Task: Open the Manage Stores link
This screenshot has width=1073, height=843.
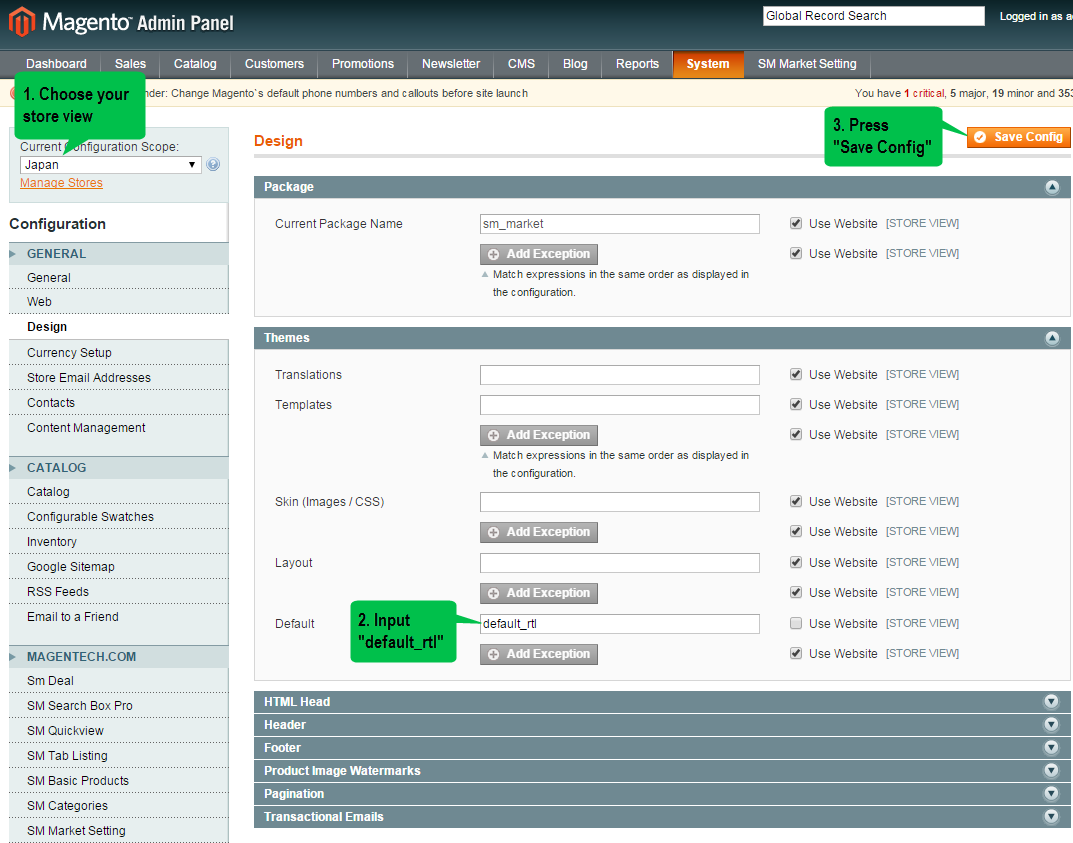Action: (62, 183)
